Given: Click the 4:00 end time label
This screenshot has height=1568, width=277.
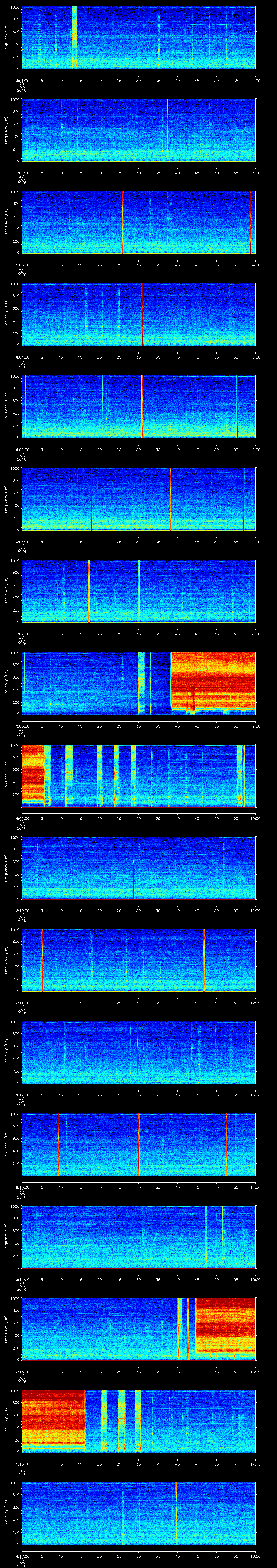Looking at the screenshot, I should (x=256, y=265).
